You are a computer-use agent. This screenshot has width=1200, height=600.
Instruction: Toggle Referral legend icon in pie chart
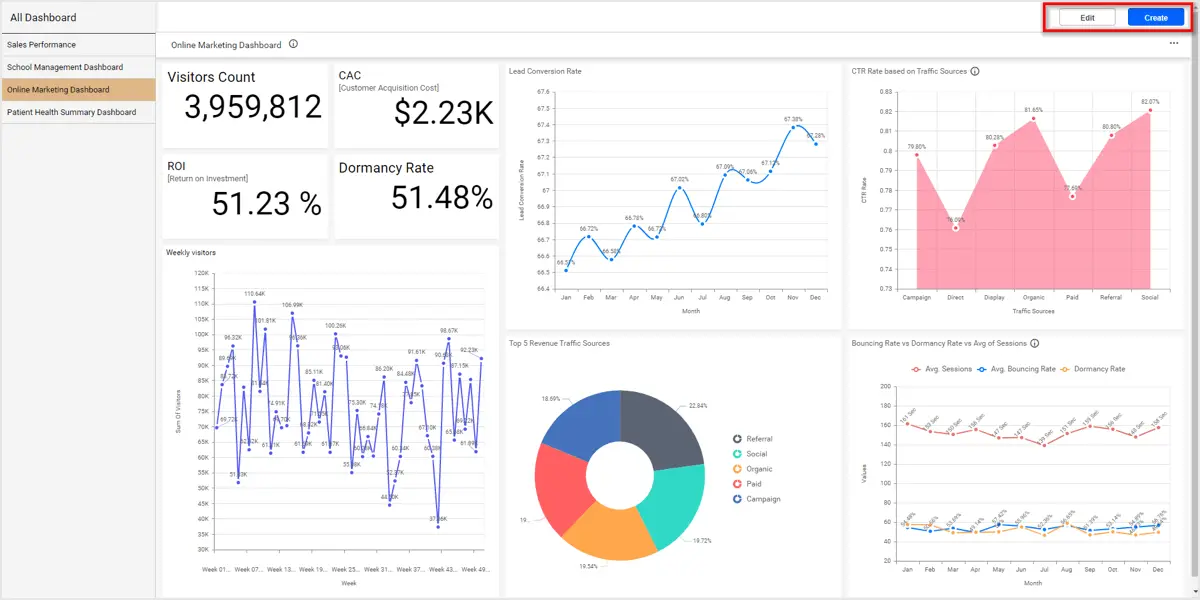(x=737, y=438)
